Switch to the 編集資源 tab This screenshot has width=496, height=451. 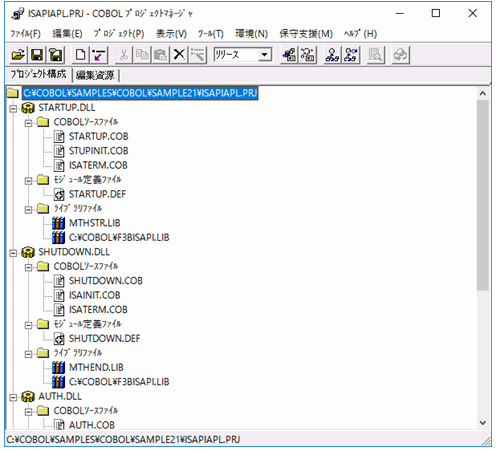pos(95,75)
